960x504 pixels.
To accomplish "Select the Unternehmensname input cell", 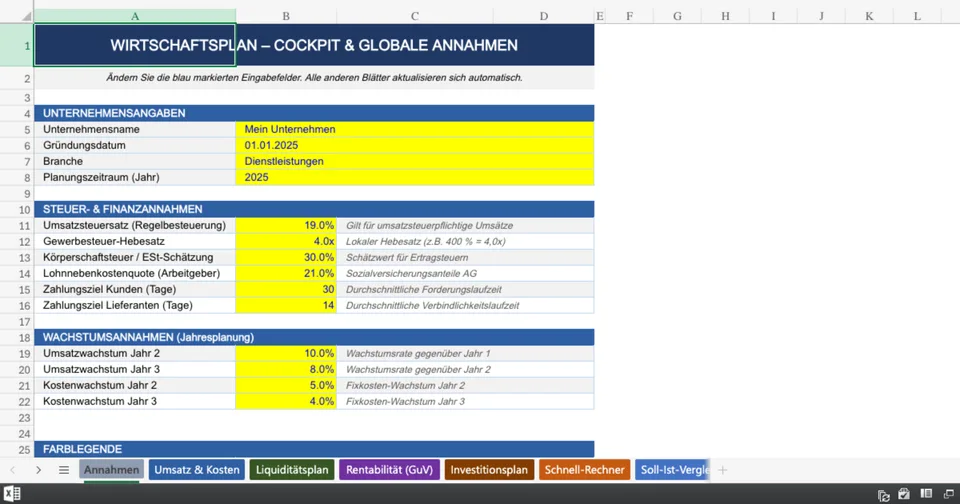I will (x=414, y=129).
